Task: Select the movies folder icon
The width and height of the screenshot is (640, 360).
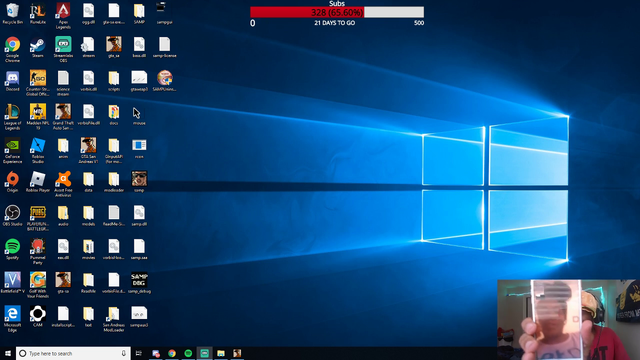Action: tap(89, 249)
